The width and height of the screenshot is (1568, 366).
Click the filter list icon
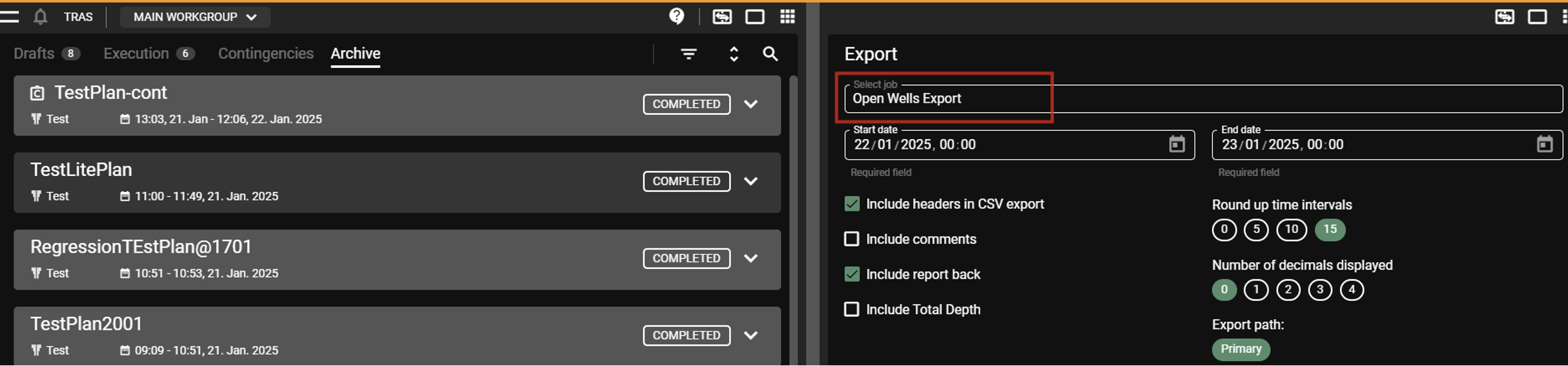click(x=688, y=54)
